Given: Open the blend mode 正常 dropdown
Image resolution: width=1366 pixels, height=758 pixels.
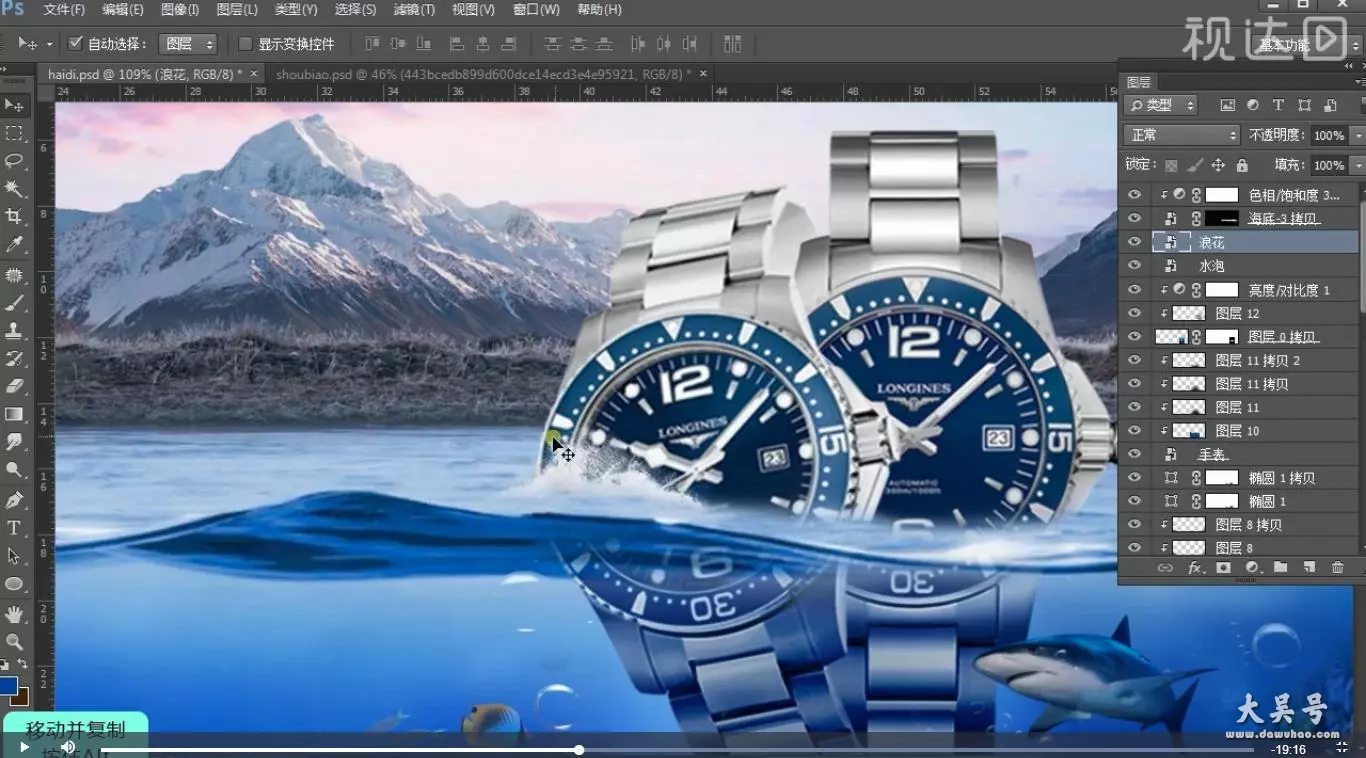Looking at the screenshot, I should coord(1181,135).
